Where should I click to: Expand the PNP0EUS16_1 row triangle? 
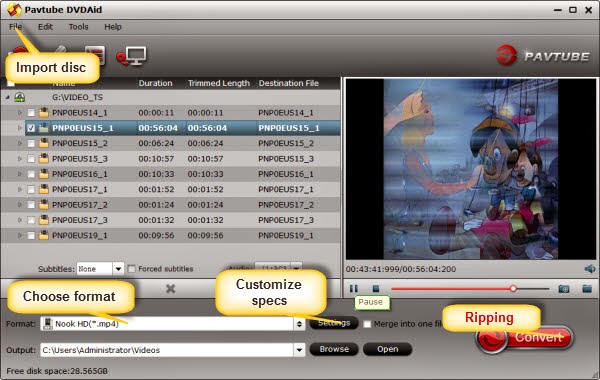pyautogui.click(x=20, y=174)
